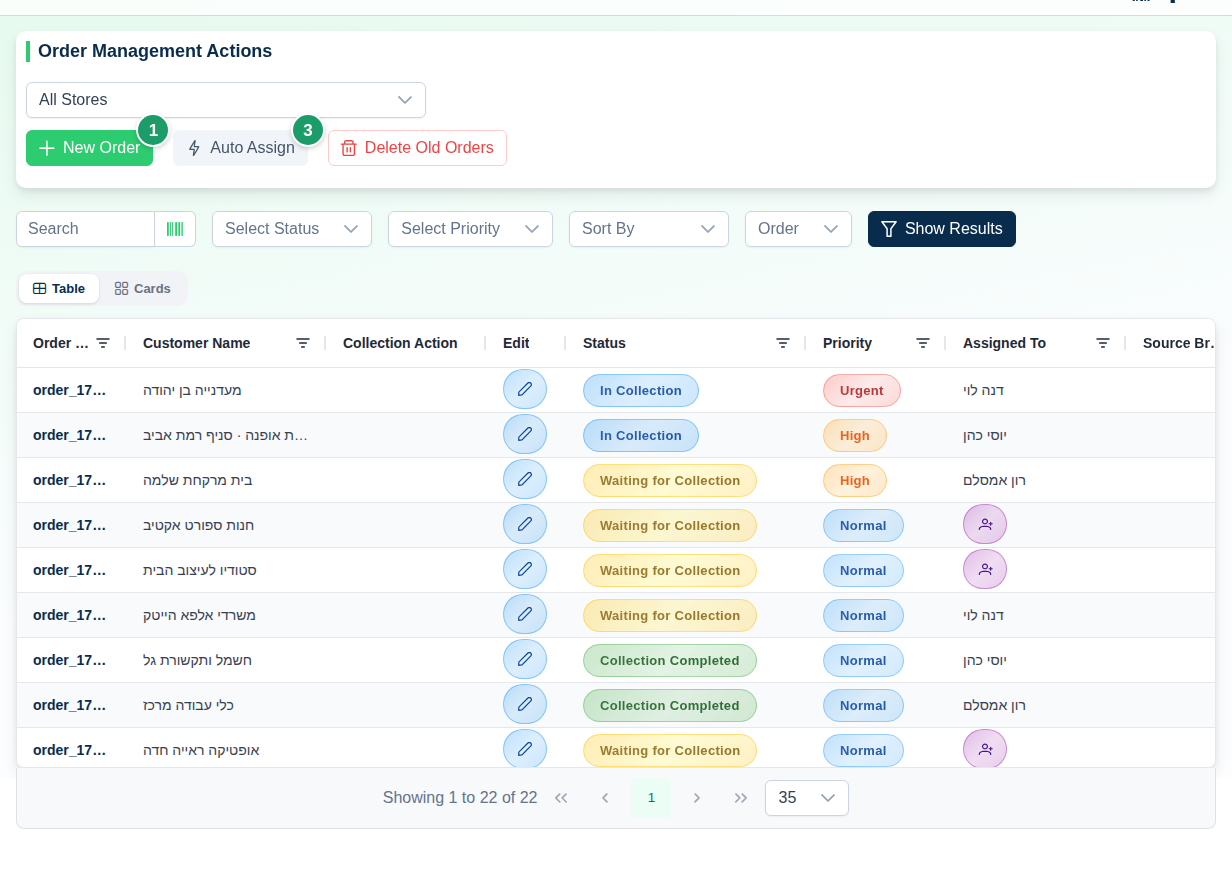Click the Showing 1 to 22 of 22 text
Viewport: 1232px width, 875px height.
[460, 798]
